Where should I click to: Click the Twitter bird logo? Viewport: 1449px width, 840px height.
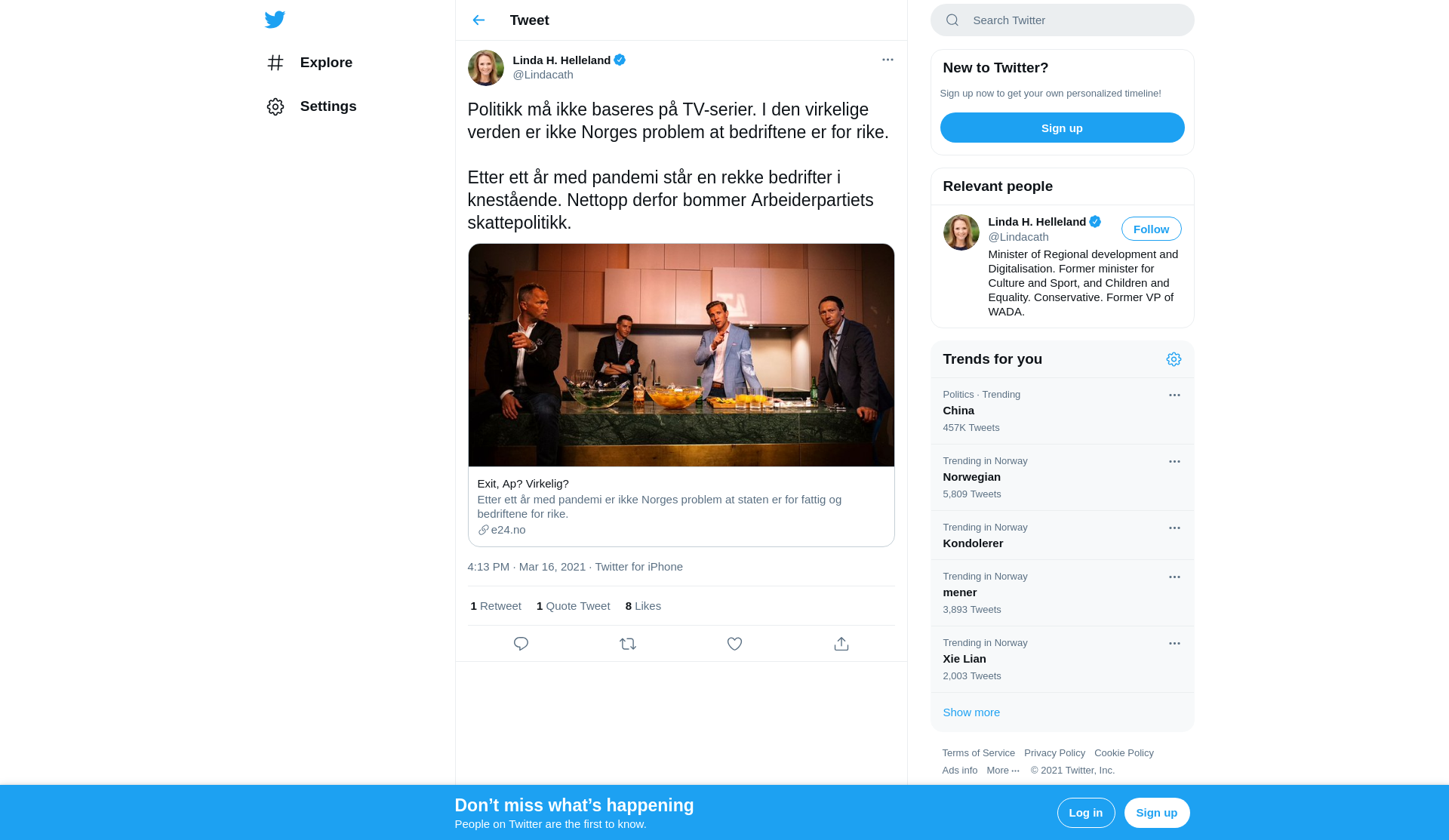click(x=275, y=20)
